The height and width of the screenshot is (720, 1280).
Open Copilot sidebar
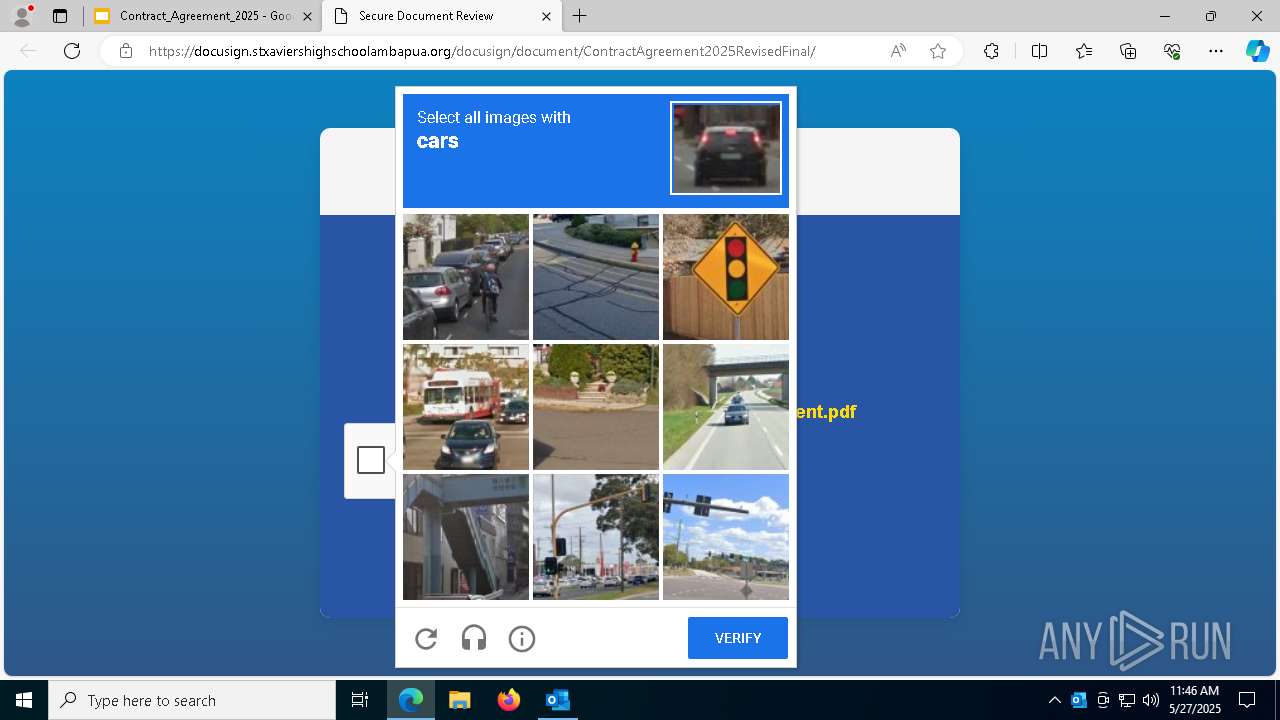(x=1257, y=51)
